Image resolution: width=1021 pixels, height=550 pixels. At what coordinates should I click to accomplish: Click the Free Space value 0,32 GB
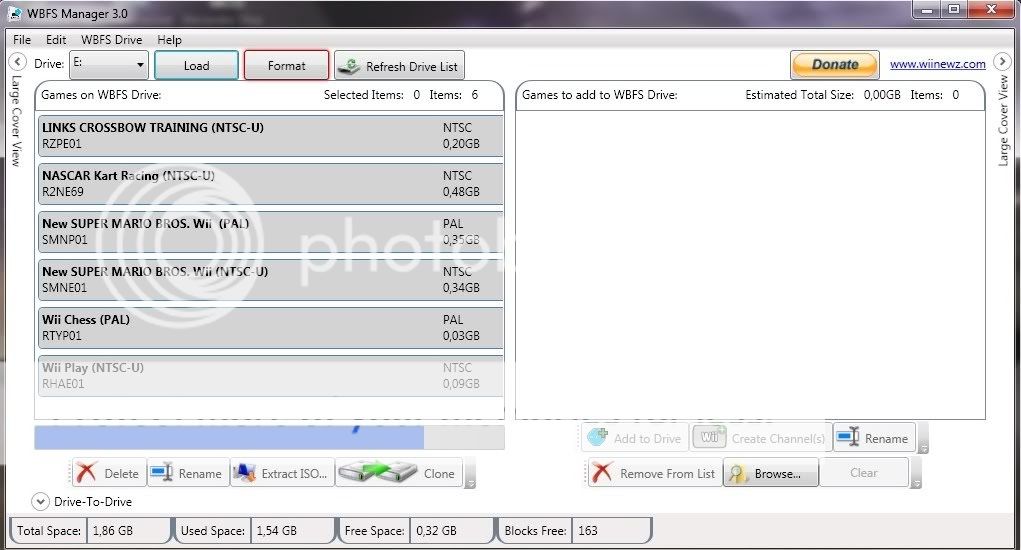[x=436, y=530]
